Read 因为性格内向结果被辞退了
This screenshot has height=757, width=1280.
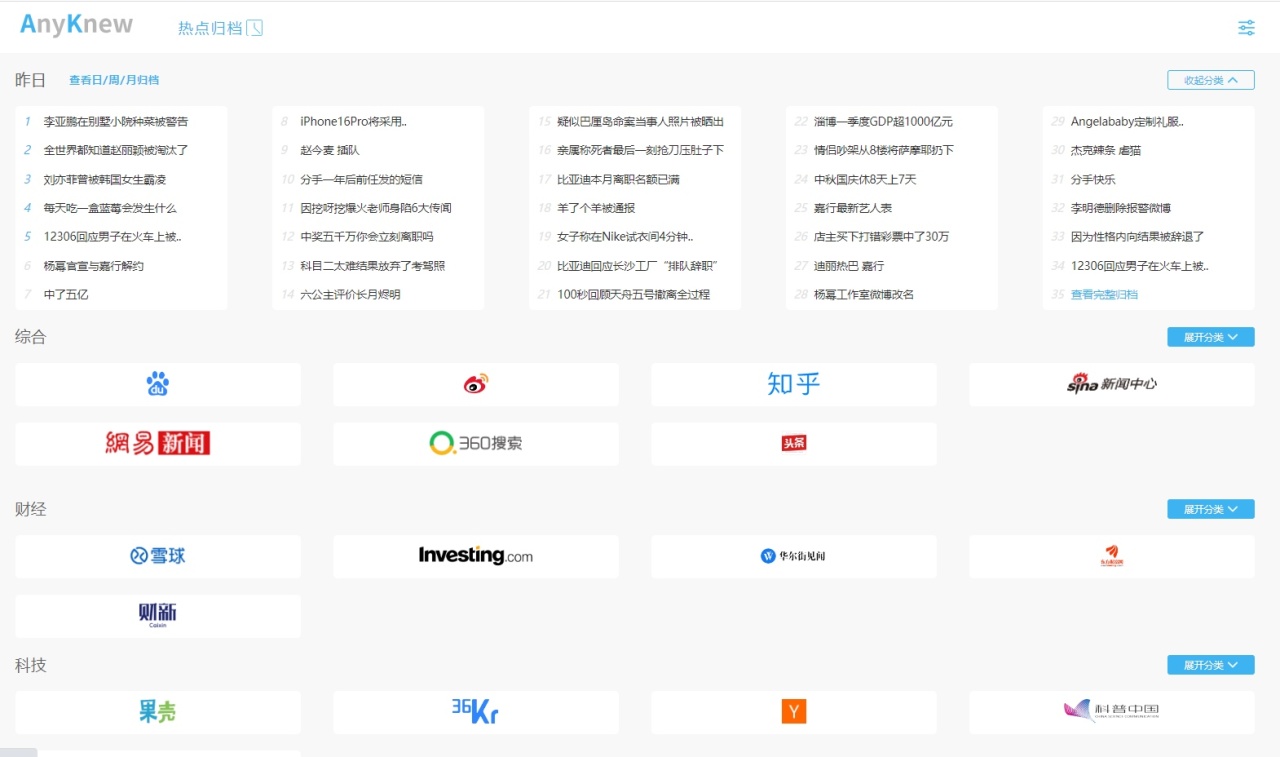click(1138, 237)
